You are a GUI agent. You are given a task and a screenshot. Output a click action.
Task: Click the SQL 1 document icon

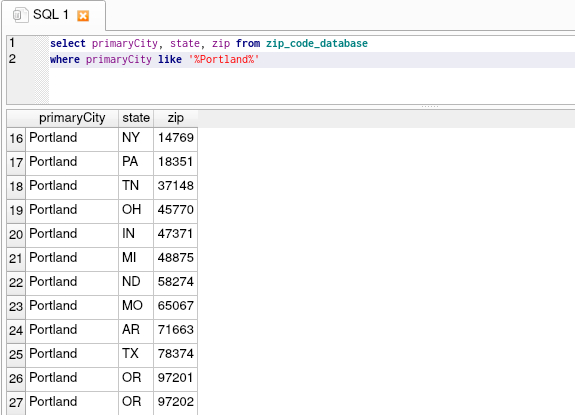[20, 15]
